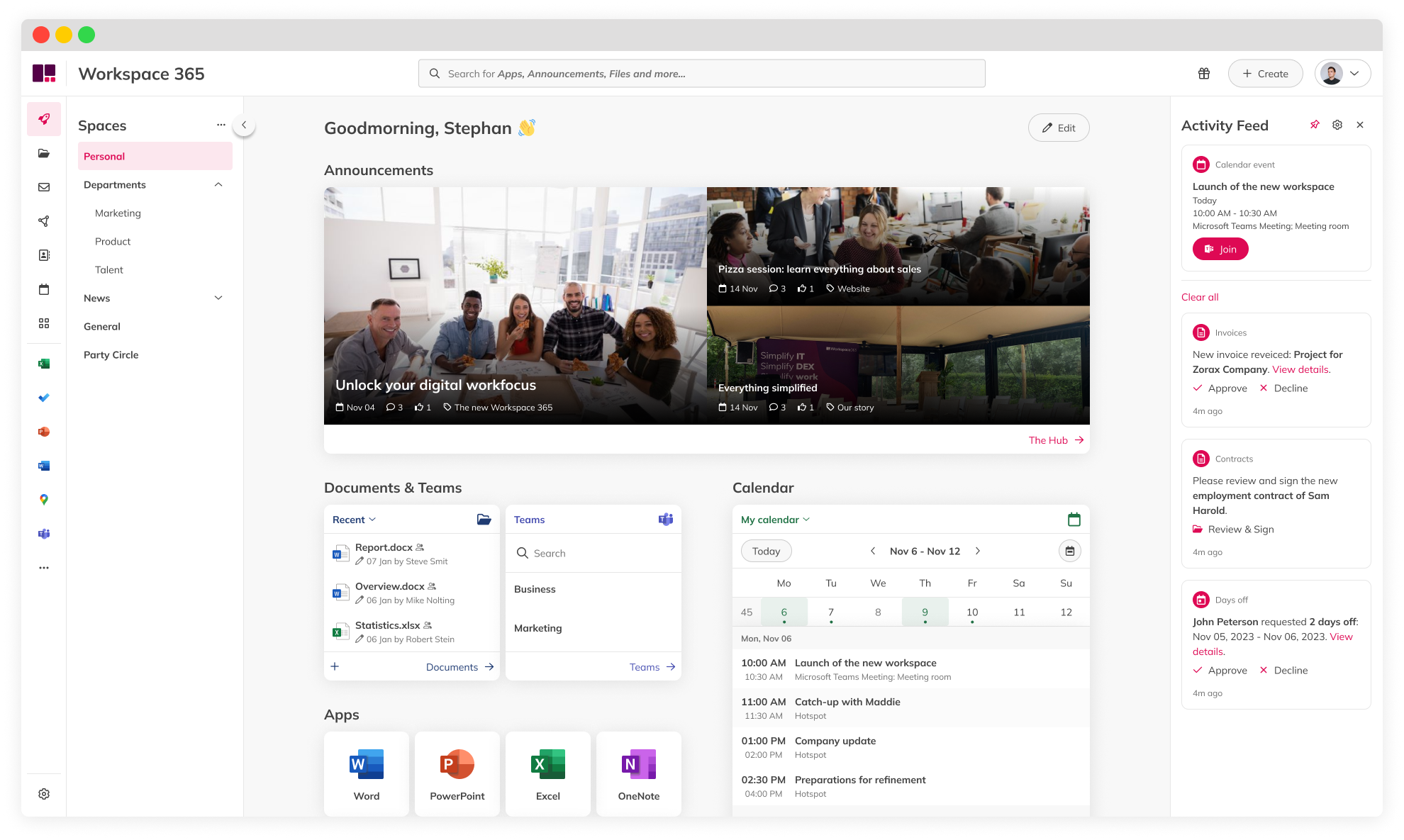
Task: Open the calendar icon in the sidebar
Action: (44, 289)
